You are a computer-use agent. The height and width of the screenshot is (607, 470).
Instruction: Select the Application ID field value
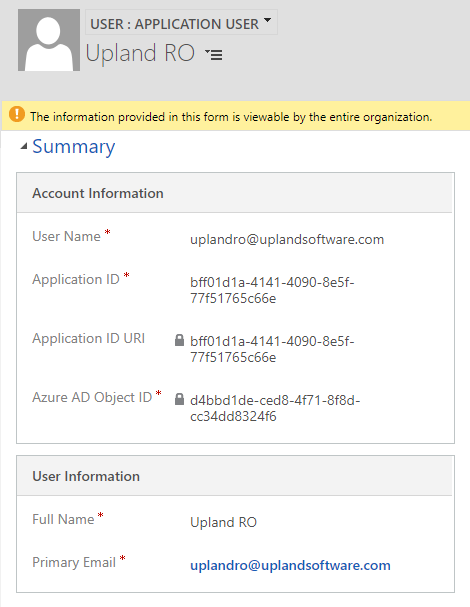click(272, 290)
